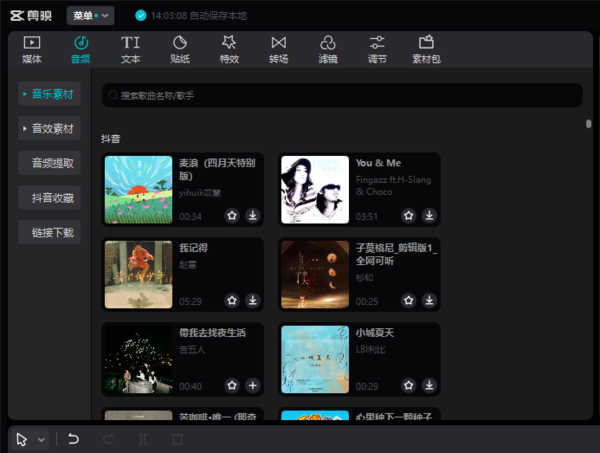This screenshot has height=453, width=600.
Task: Switch to the 文本 text tab
Action: click(131, 49)
